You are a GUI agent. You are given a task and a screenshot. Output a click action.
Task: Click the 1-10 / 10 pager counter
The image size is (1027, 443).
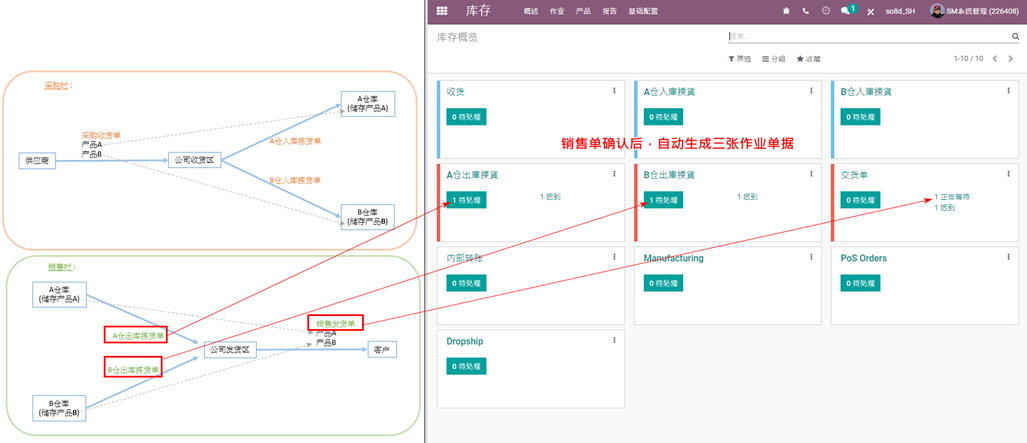pyautogui.click(x=969, y=59)
